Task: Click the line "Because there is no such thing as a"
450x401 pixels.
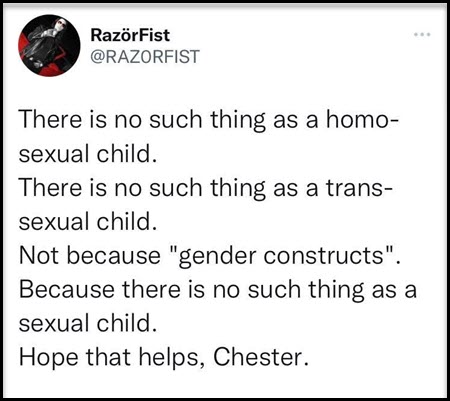Action: pyautogui.click(x=218, y=289)
